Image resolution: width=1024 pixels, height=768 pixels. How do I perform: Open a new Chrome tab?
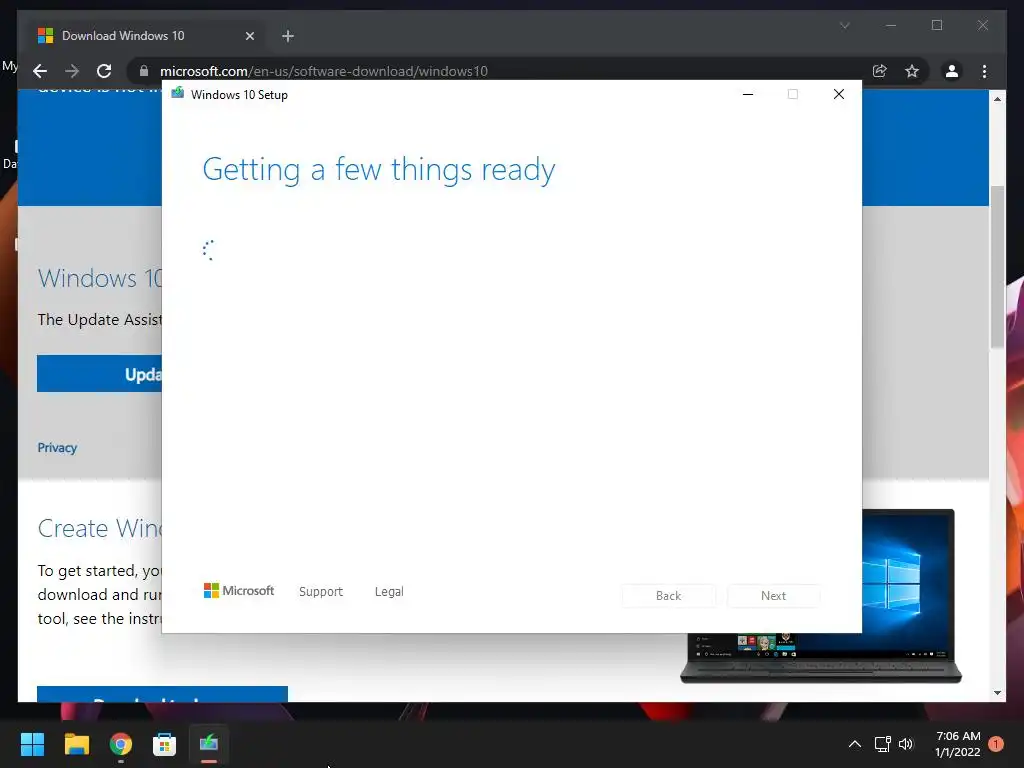(288, 36)
